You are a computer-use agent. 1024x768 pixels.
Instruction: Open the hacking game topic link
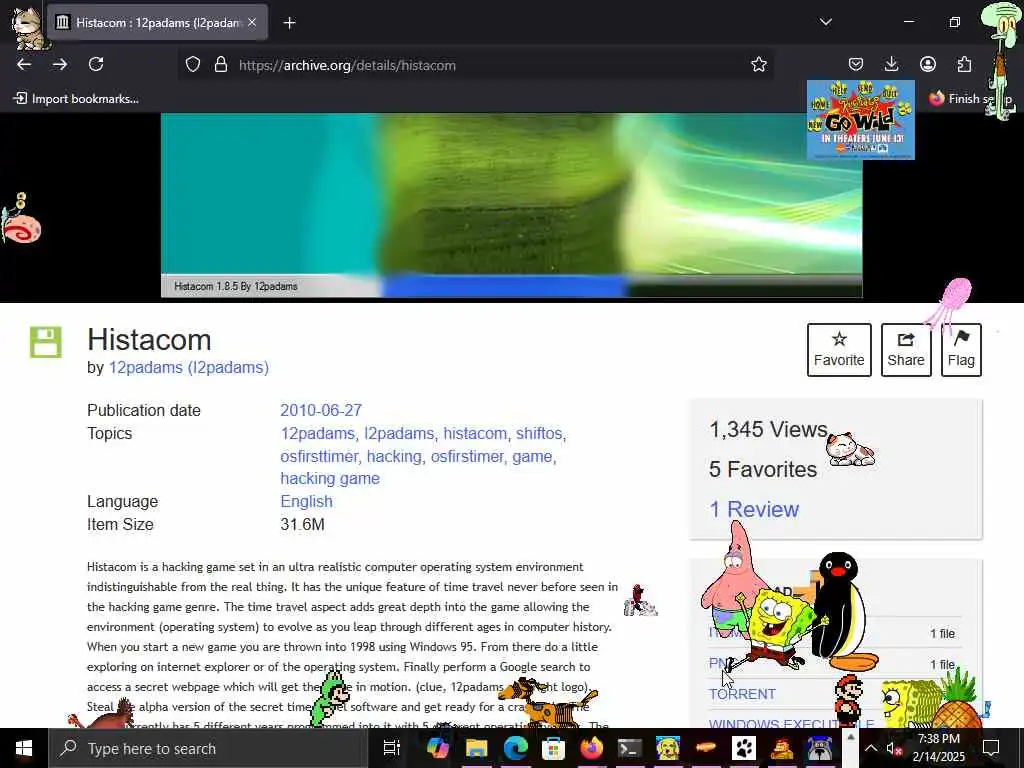click(330, 479)
